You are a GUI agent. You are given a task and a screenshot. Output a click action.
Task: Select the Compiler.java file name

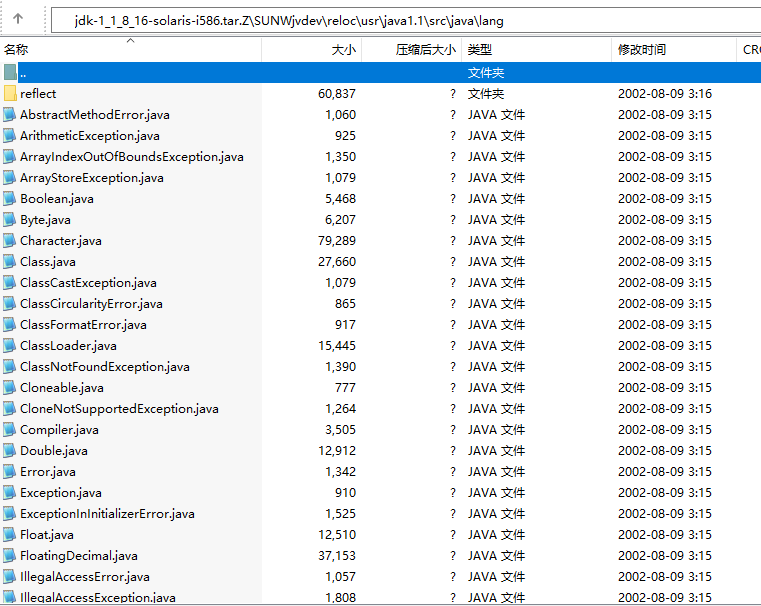click(x=59, y=430)
